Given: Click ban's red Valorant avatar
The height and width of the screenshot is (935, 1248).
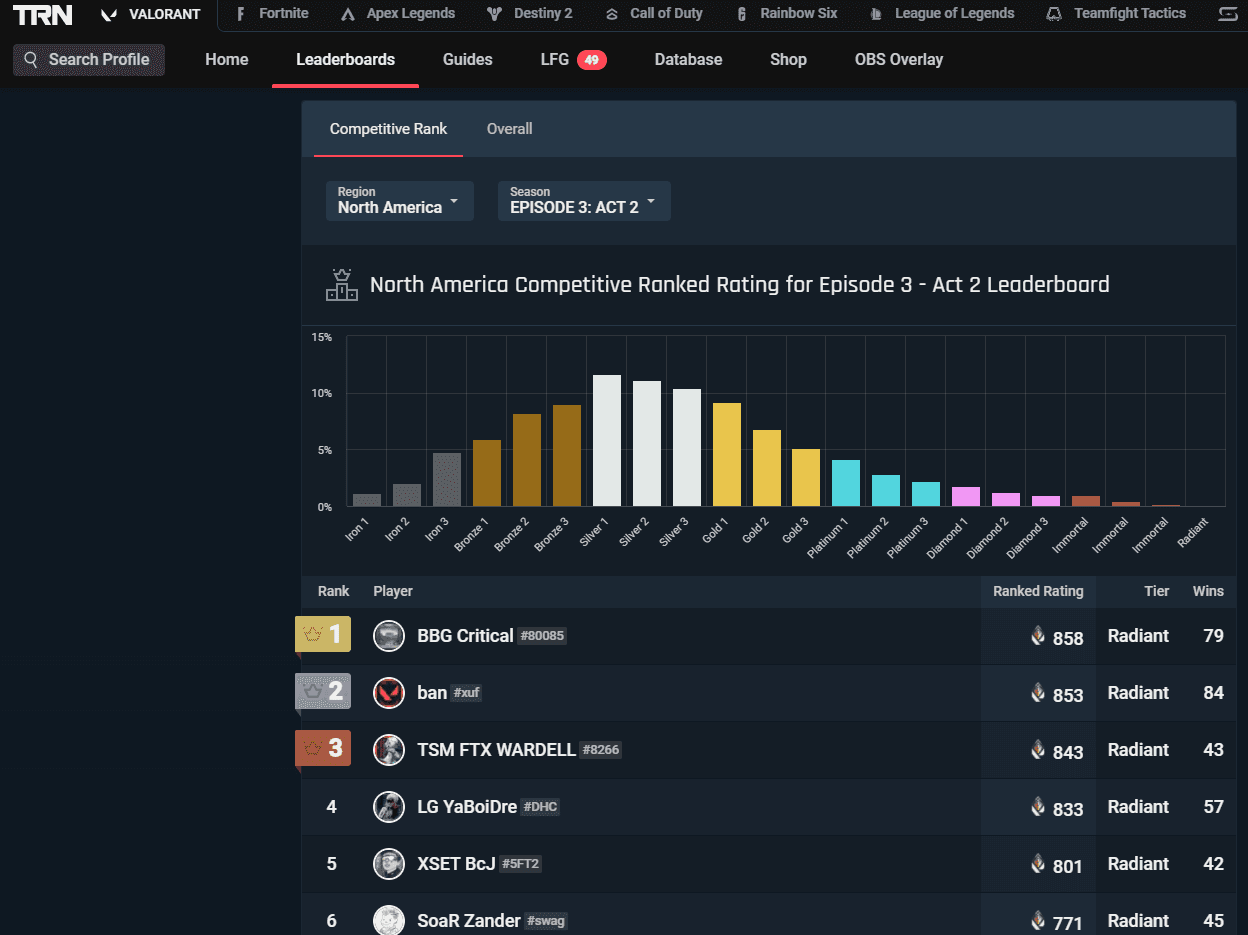Looking at the screenshot, I should click(x=389, y=693).
